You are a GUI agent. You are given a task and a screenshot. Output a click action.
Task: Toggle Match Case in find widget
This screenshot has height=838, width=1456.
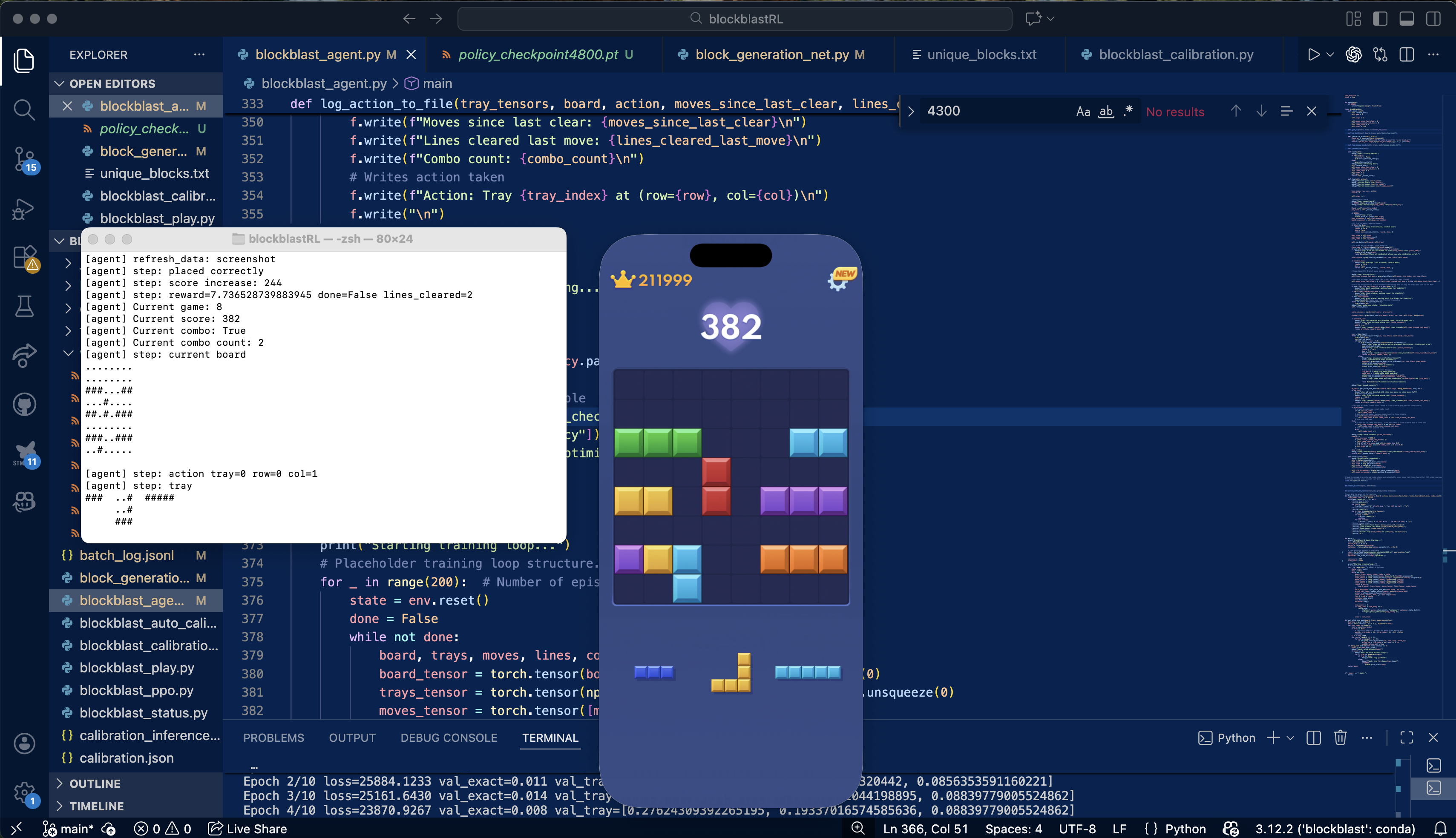point(1083,112)
